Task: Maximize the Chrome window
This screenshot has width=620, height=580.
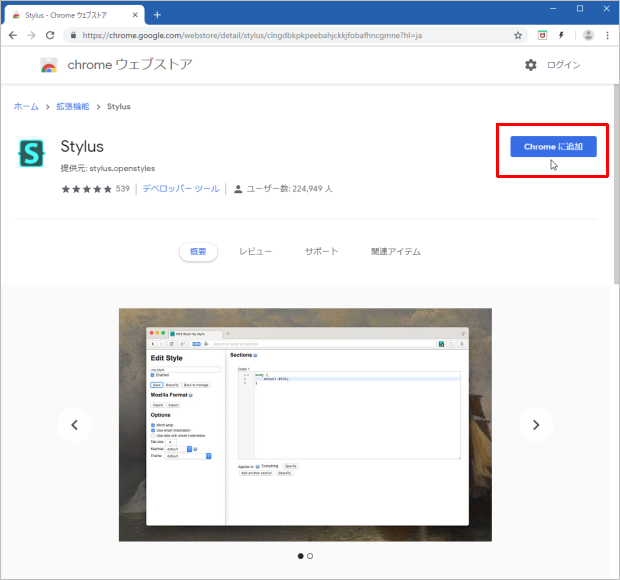Action: [580, 8]
